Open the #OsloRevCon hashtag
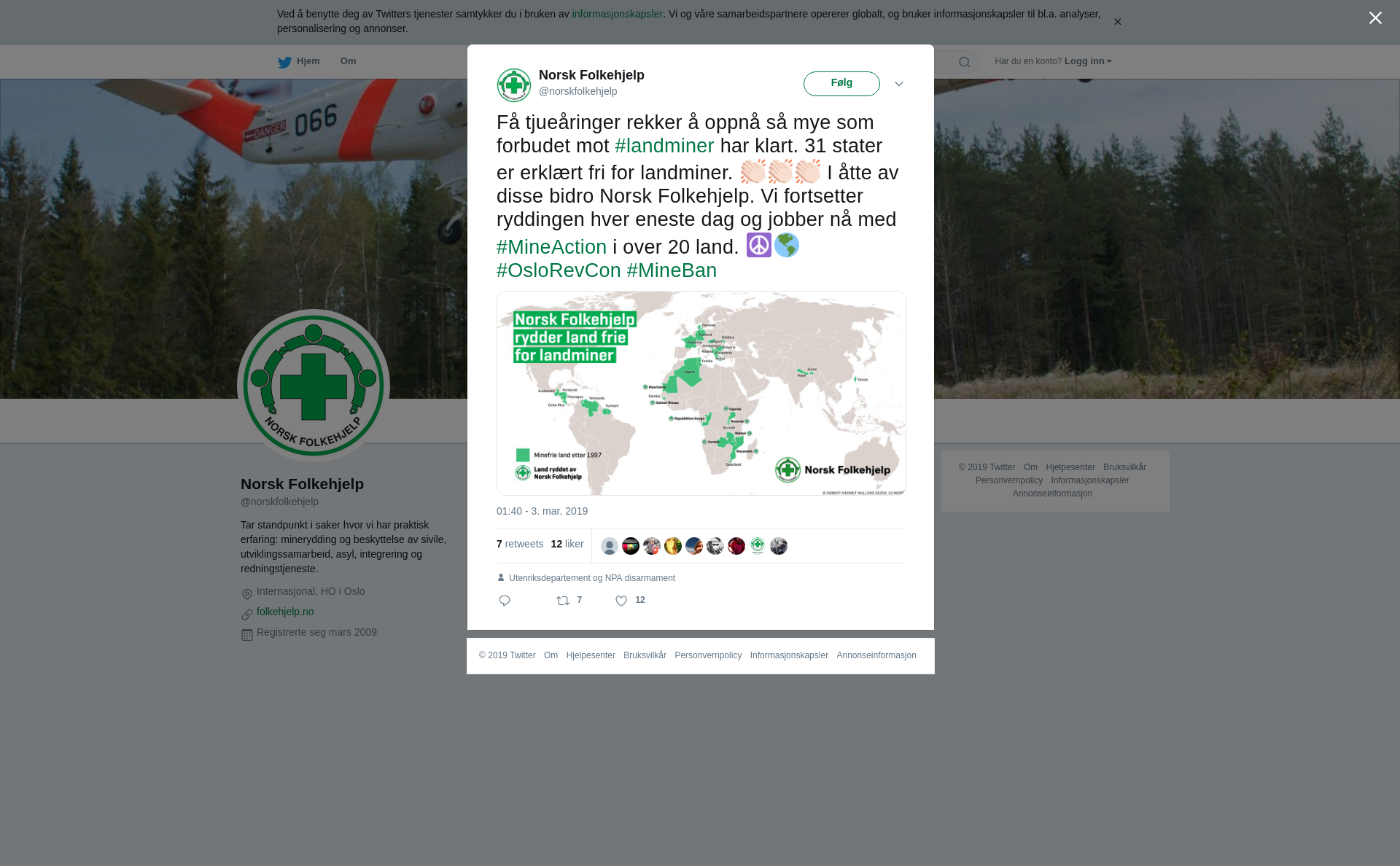Image resolution: width=1400 pixels, height=866 pixels. tap(559, 270)
